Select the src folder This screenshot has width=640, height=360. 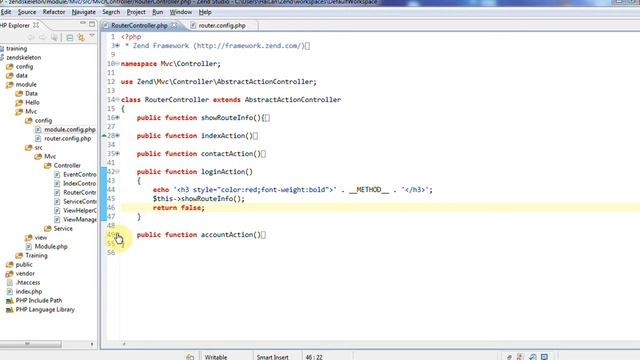click(38, 147)
